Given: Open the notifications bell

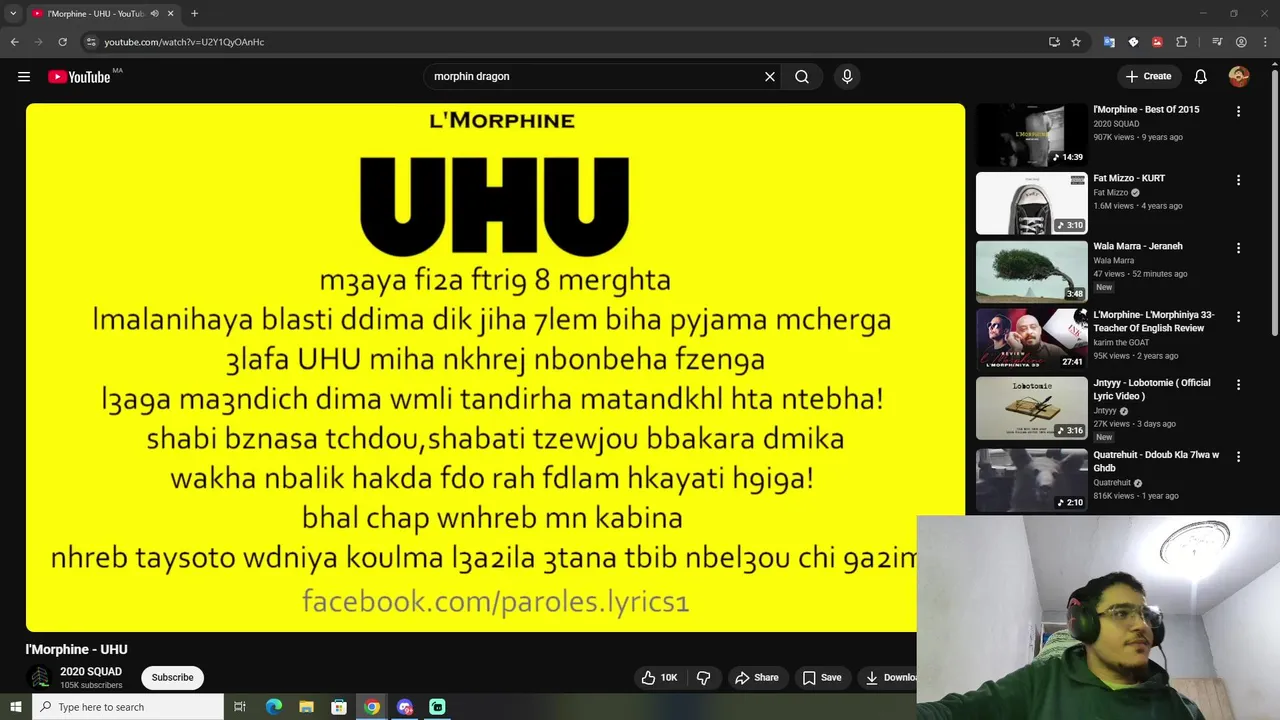Looking at the screenshot, I should coord(1201,76).
